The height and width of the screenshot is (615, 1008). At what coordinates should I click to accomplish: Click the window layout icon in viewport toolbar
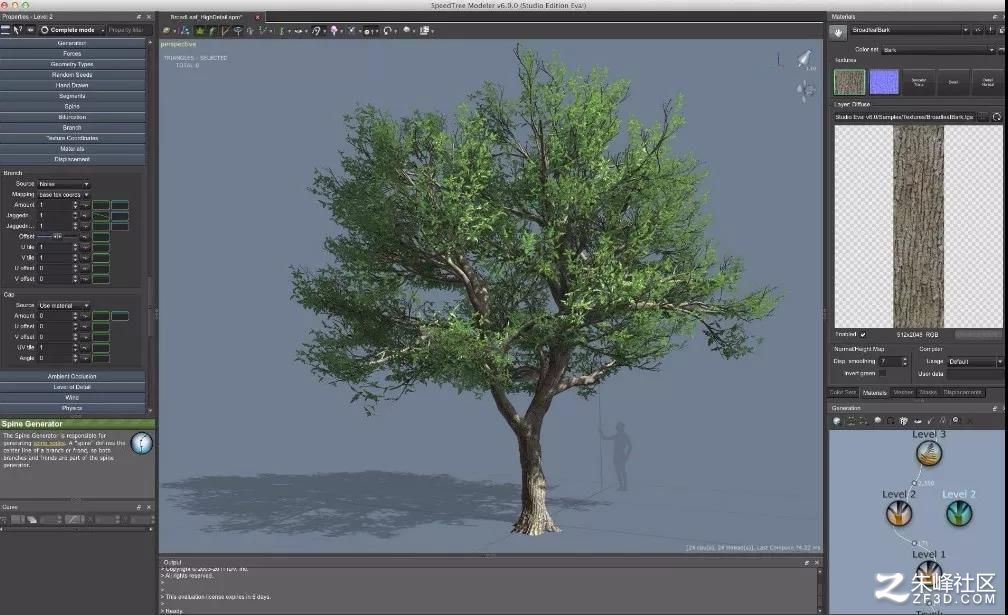click(424, 30)
